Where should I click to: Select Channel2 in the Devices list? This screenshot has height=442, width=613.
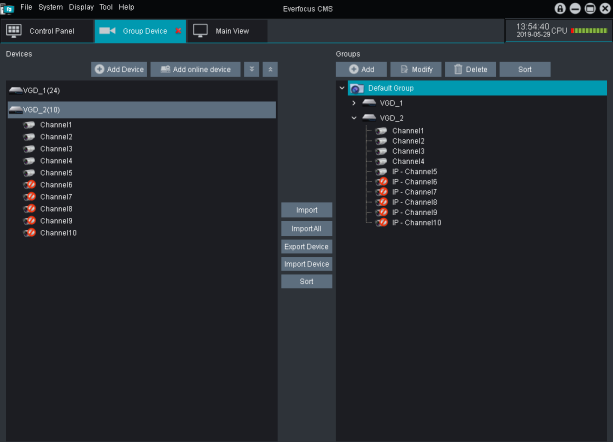56,137
